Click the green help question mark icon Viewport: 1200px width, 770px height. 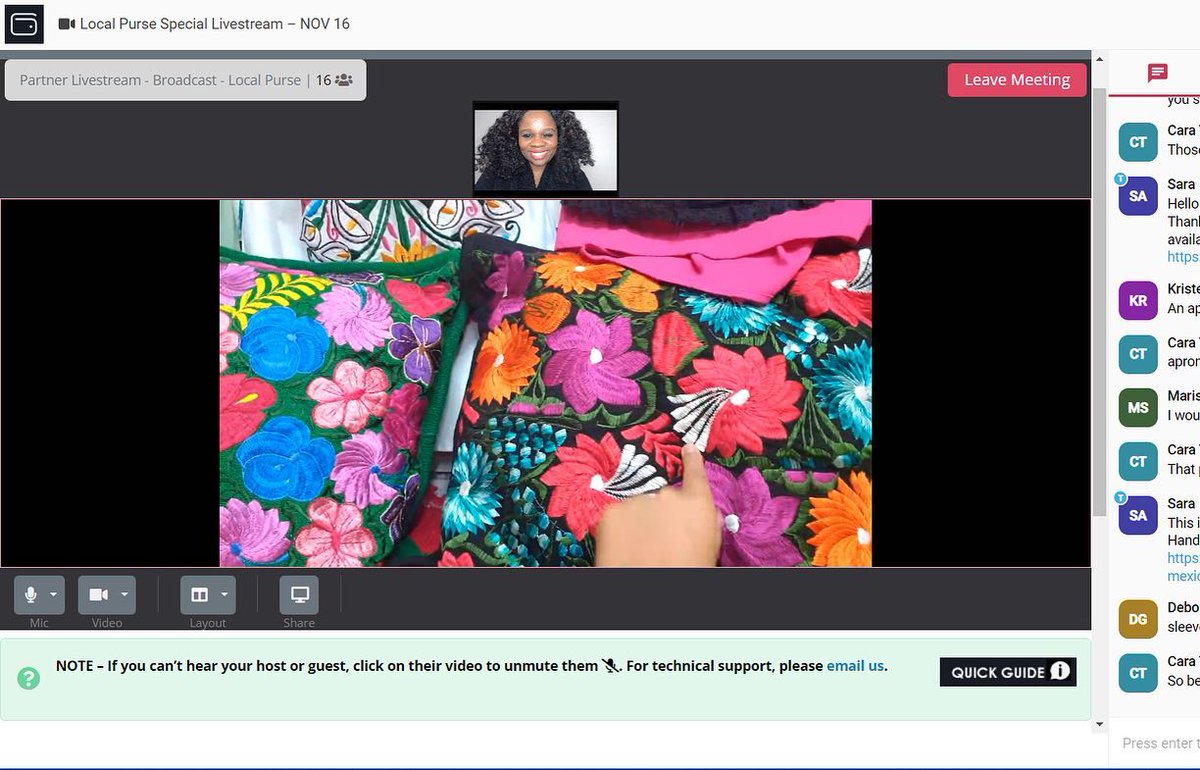pos(29,678)
